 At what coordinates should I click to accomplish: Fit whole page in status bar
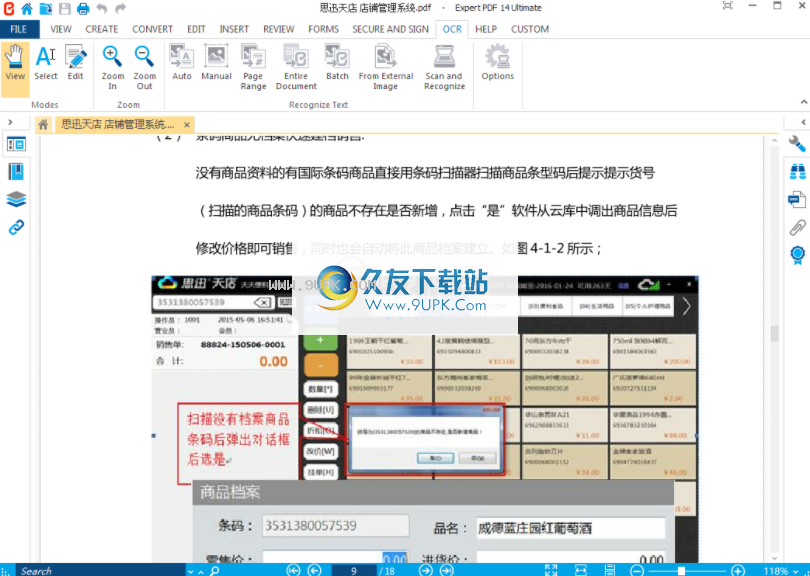[x=610, y=570]
